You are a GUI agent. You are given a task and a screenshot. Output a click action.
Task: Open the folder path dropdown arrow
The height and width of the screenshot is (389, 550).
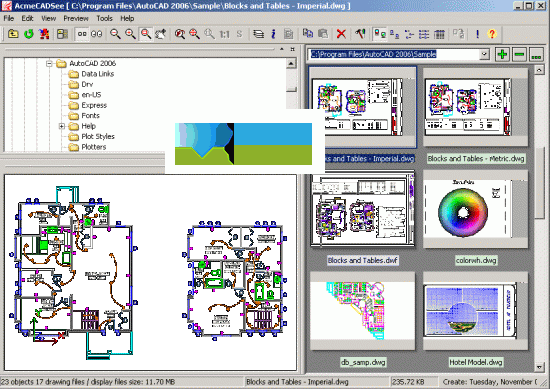pos(484,54)
